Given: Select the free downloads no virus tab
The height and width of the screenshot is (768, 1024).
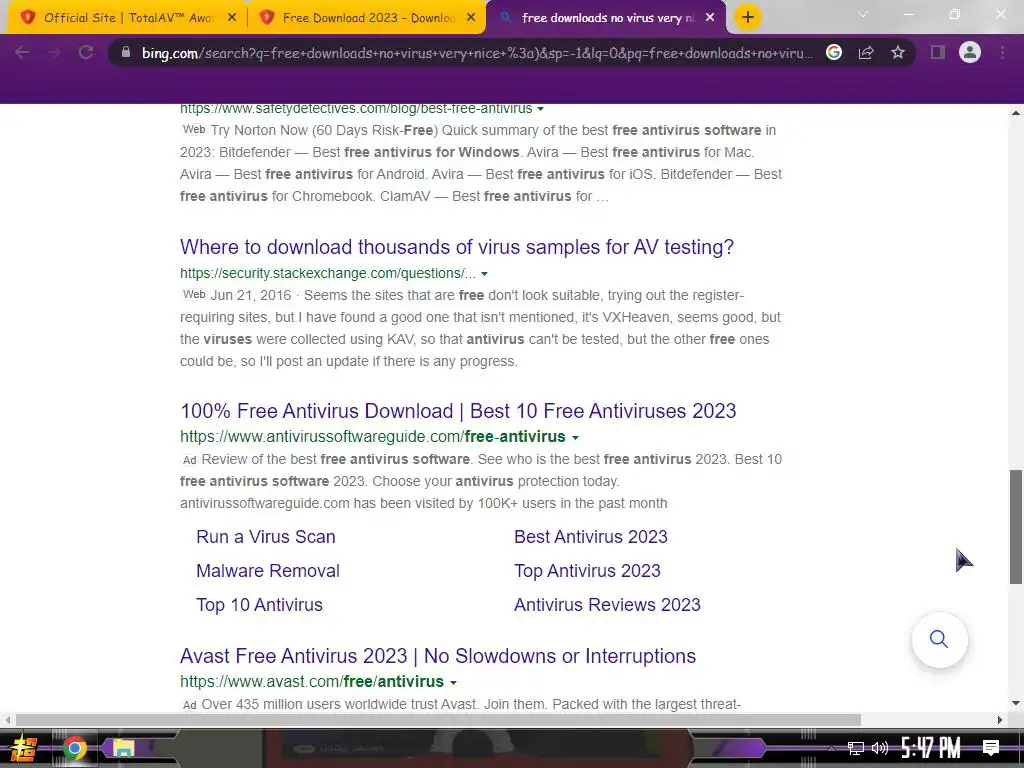Looking at the screenshot, I should point(608,18).
